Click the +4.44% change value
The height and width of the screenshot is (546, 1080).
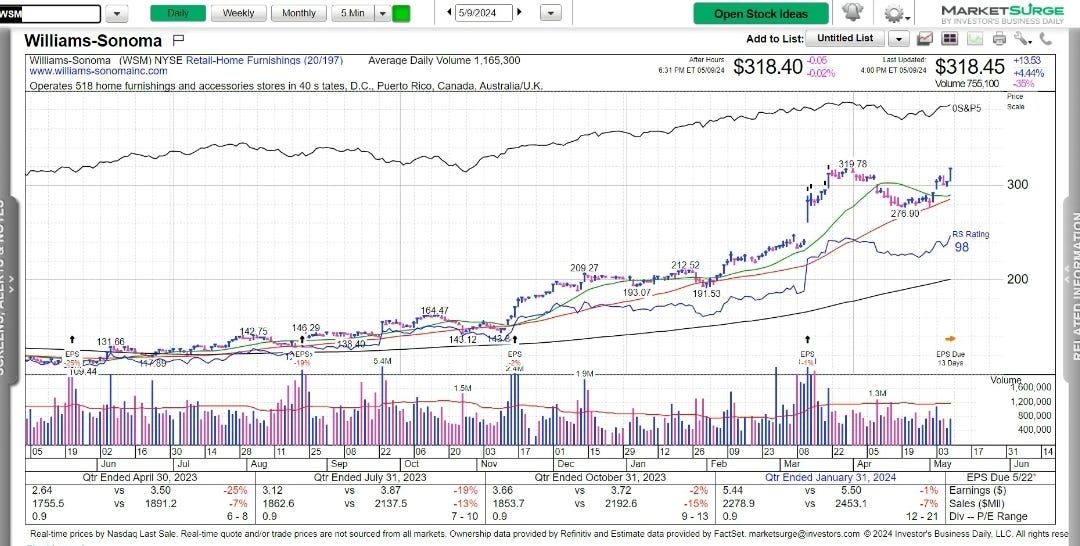[x=1028, y=73]
